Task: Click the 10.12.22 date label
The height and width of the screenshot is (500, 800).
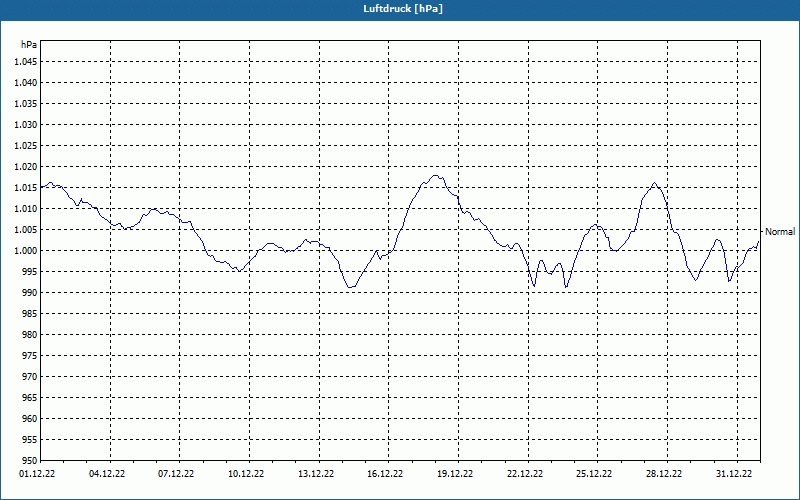Action: 246,473
